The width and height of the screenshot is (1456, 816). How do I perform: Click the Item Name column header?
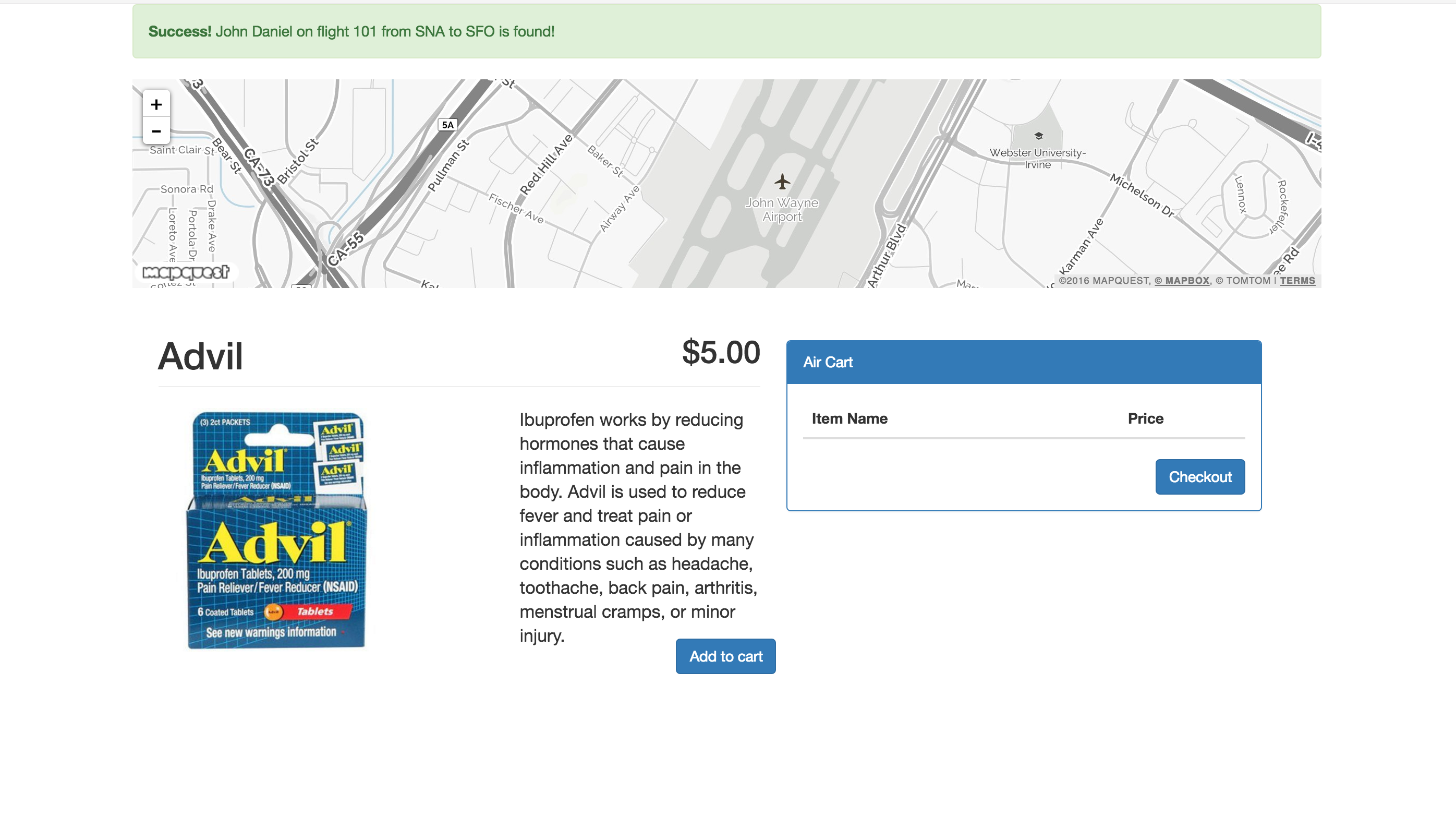(x=849, y=418)
